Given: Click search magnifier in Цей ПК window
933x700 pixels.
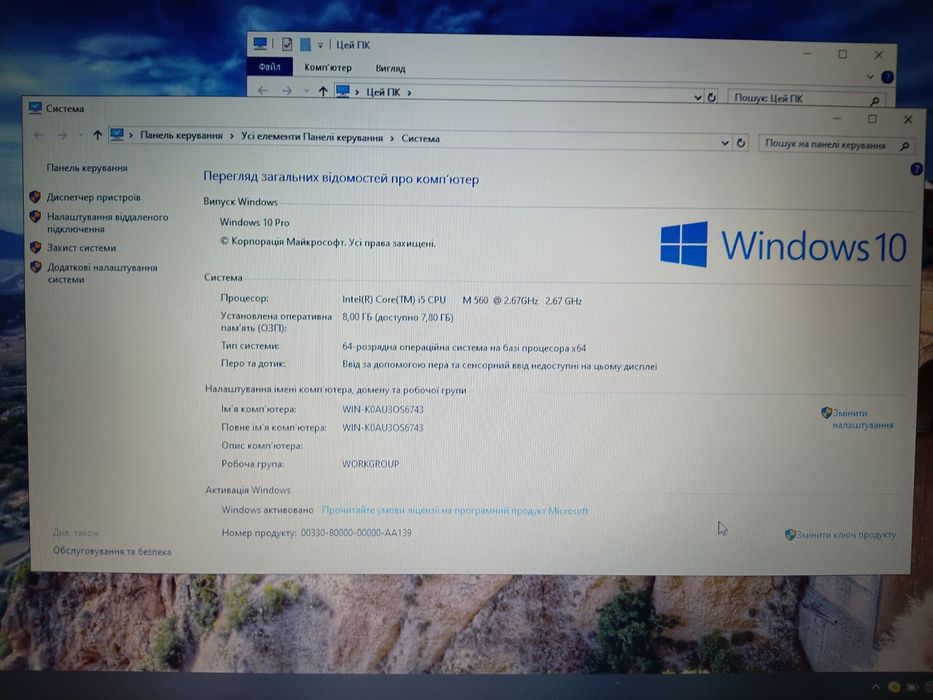Looking at the screenshot, I should pyautogui.click(x=874, y=101).
